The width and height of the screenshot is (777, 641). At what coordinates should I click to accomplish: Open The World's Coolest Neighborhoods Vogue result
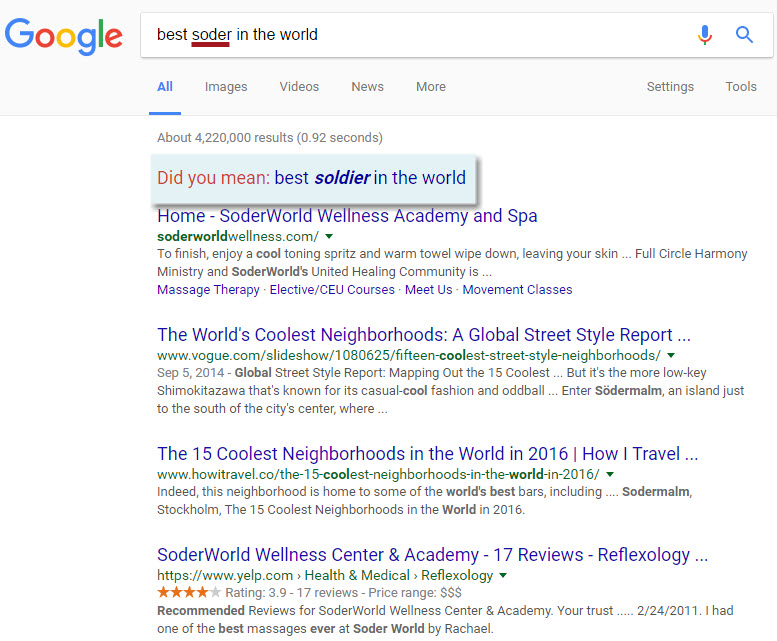[423, 335]
